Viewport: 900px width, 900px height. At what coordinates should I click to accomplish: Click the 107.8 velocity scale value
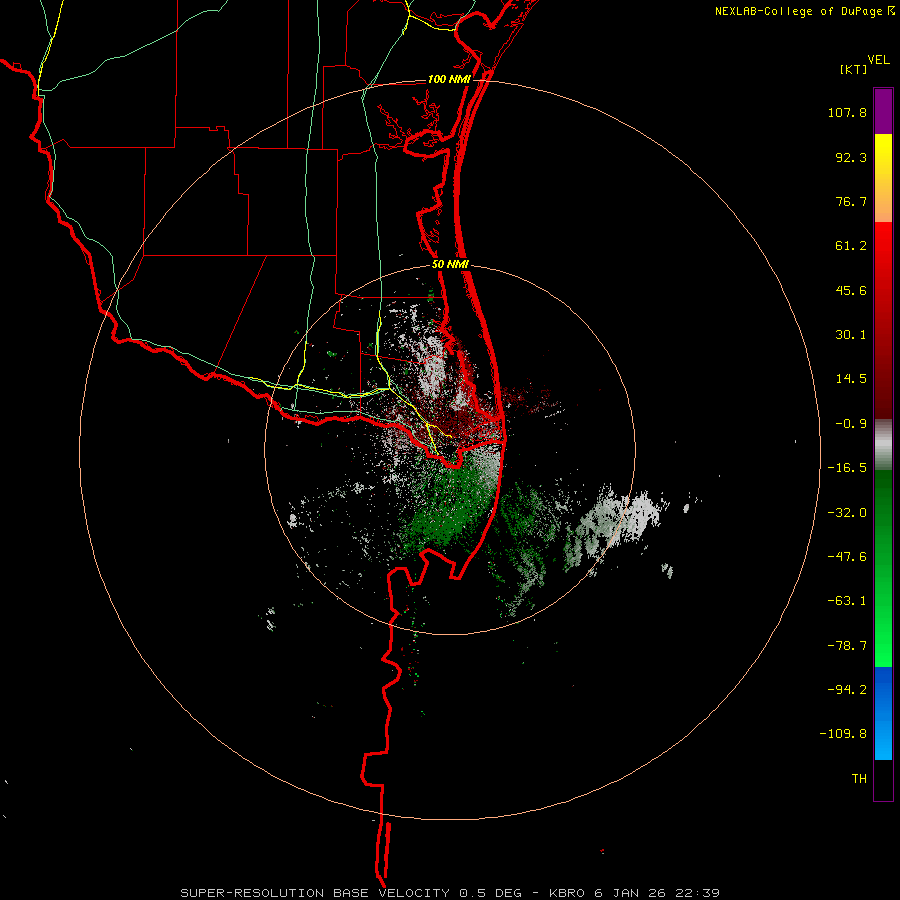(x=847, y=112)
